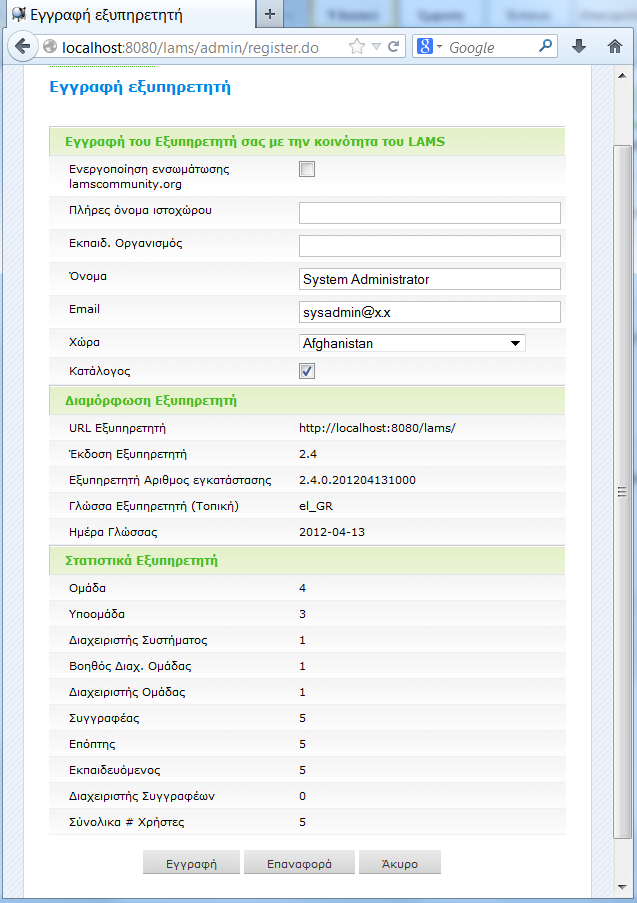Go to browser home page icon

[615, 47]
